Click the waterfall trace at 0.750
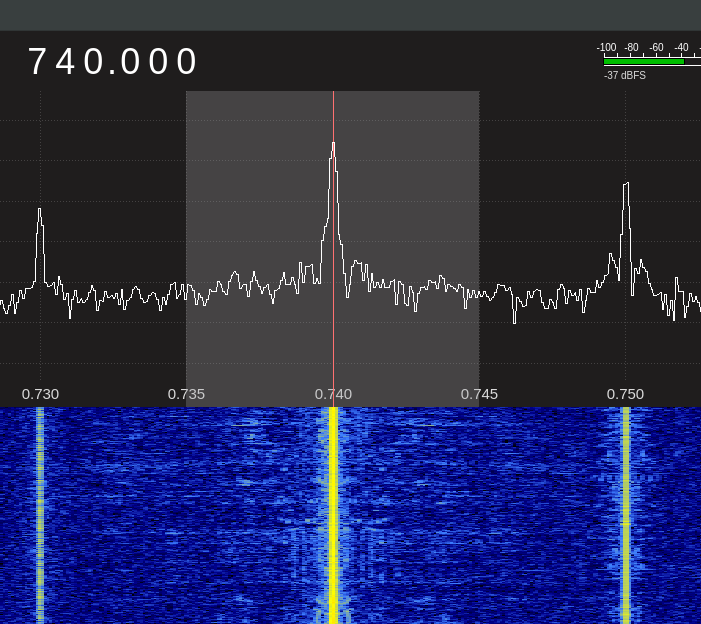 (x=626, y=515)
